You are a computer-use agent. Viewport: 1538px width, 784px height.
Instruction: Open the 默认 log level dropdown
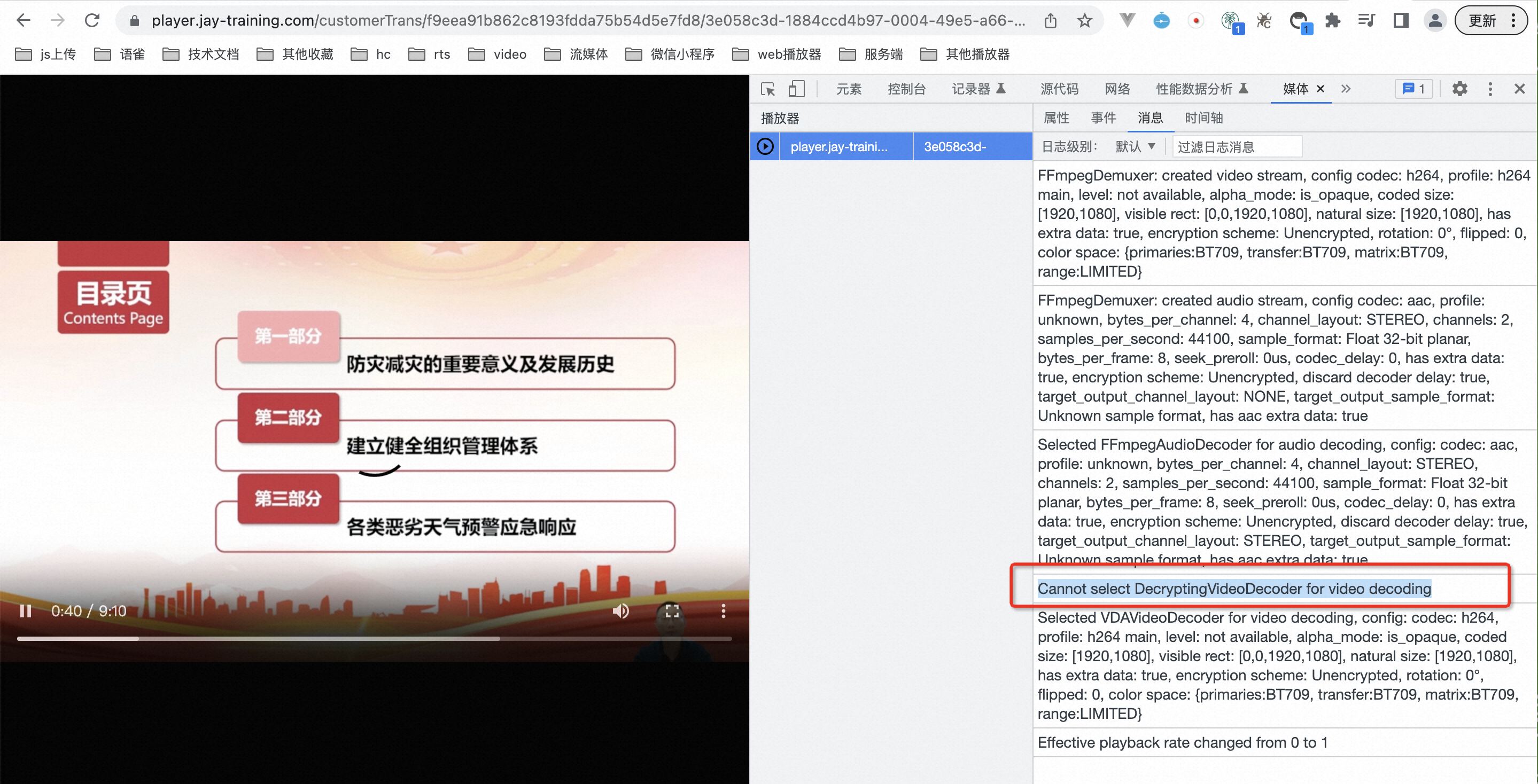pos(1135,147)
